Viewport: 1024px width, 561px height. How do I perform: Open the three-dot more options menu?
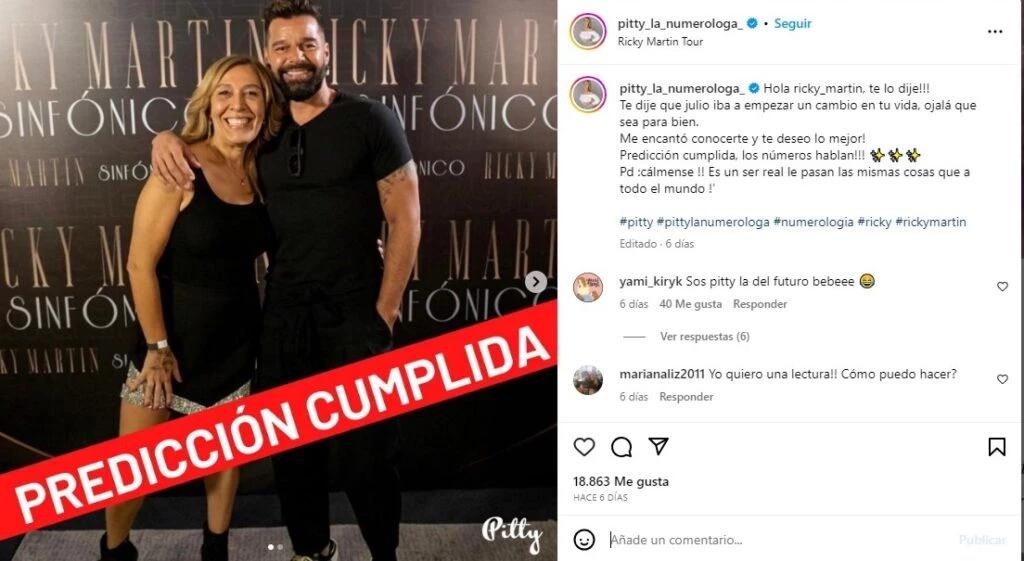(x=995, y=31)
